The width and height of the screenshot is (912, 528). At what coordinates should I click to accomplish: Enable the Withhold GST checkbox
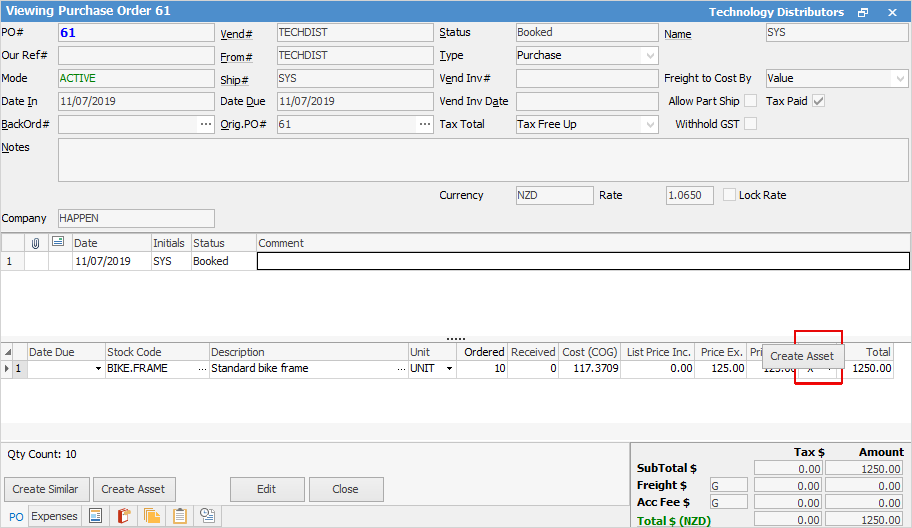(751, 124)
